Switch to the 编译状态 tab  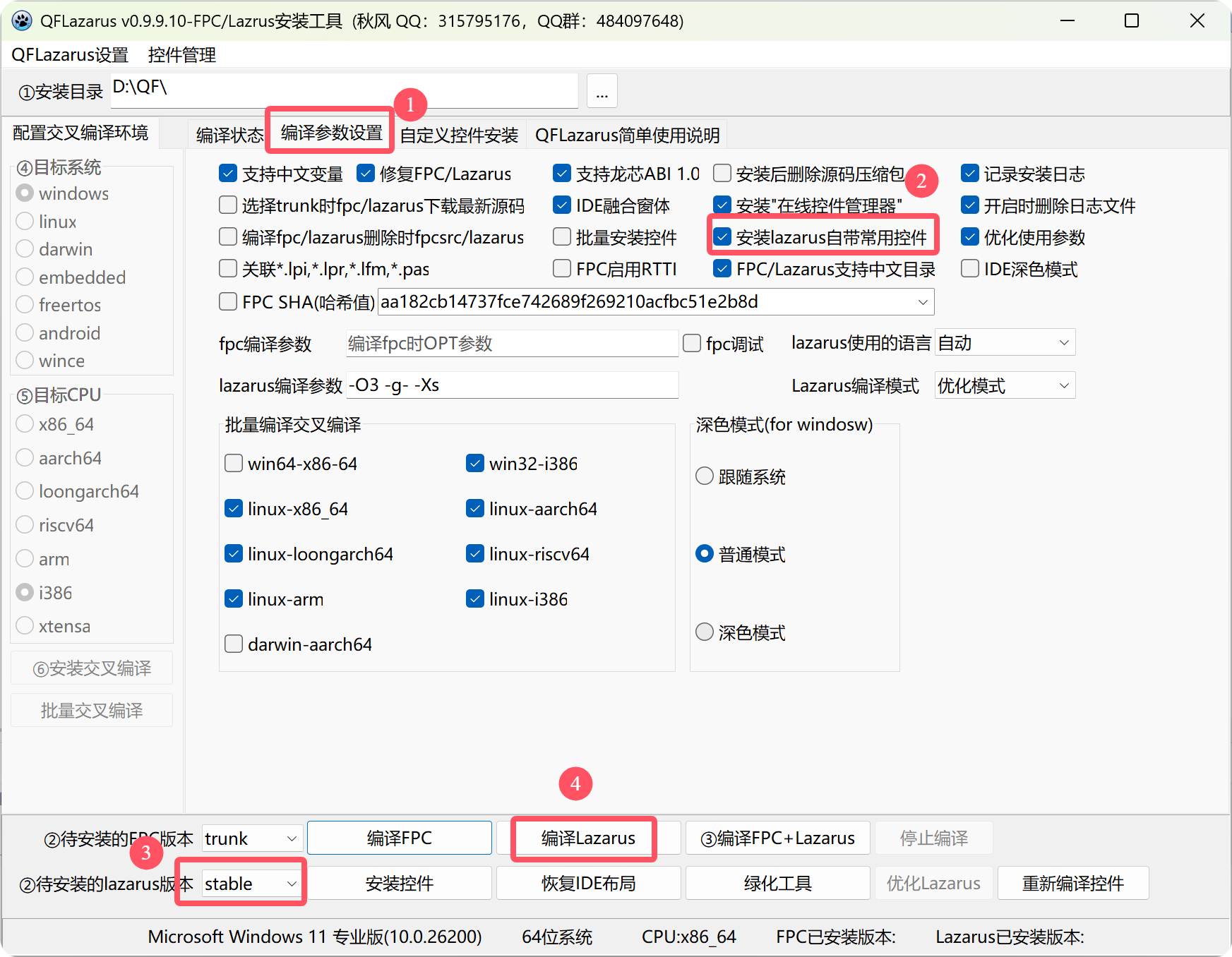pyautogui.click(x=227, y=134)
